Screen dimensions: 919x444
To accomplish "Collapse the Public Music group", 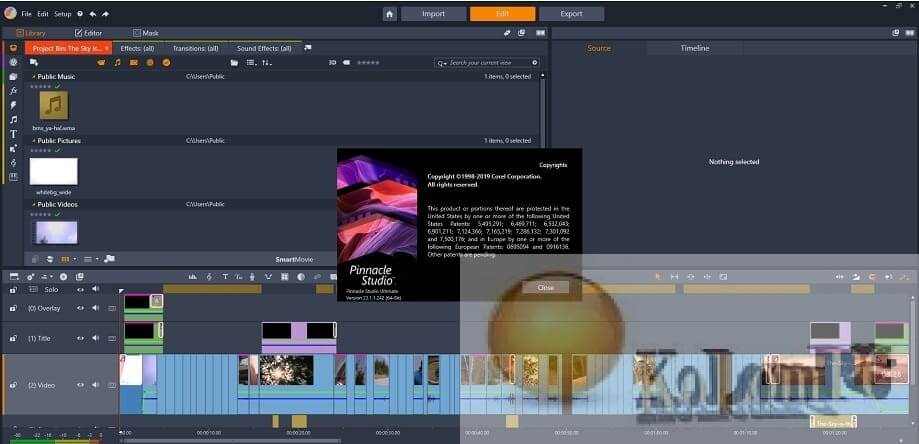I will pyautogui.click(x=32, y=77).
